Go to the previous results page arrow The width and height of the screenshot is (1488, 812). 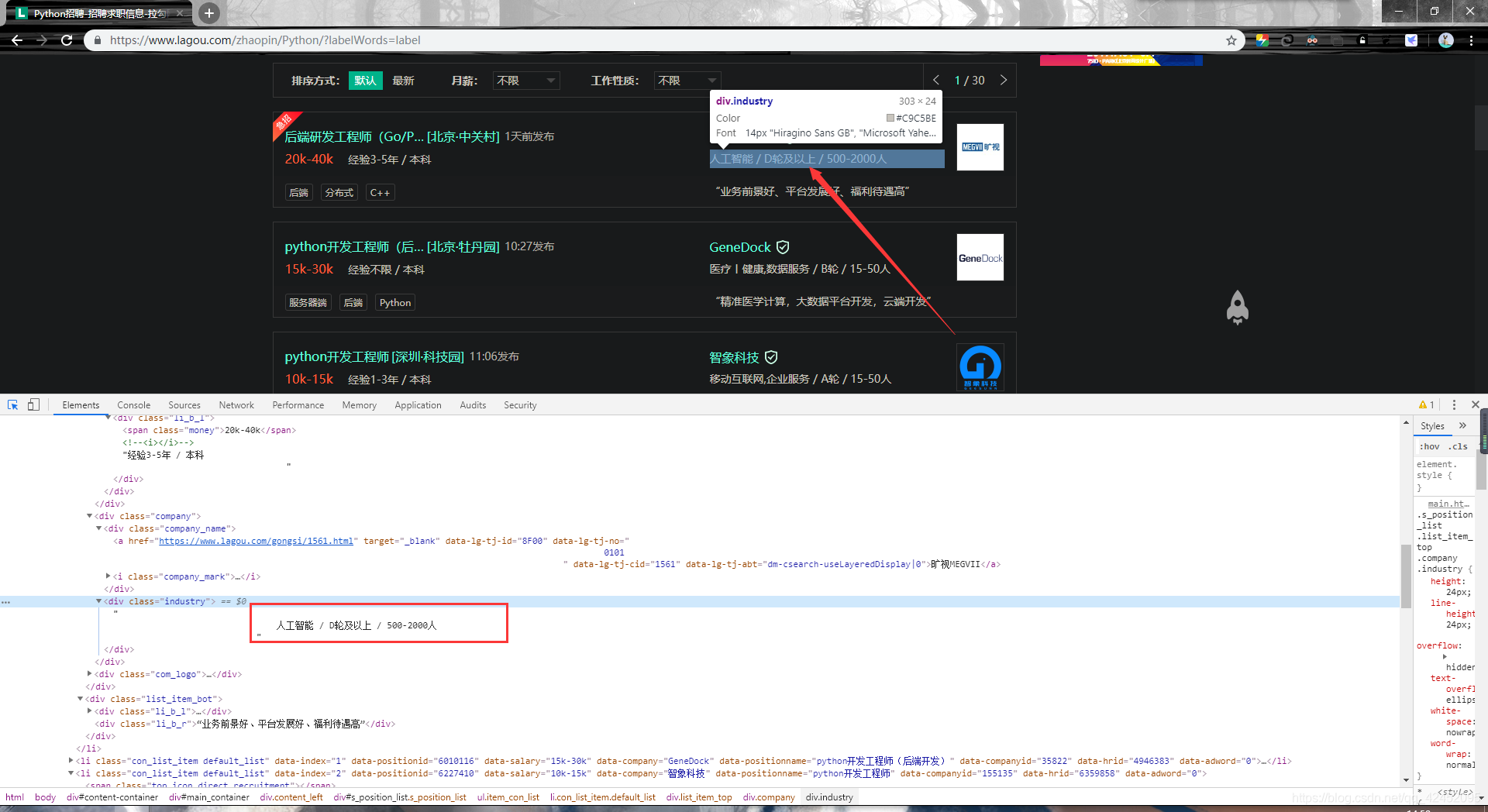pos(936,80)
